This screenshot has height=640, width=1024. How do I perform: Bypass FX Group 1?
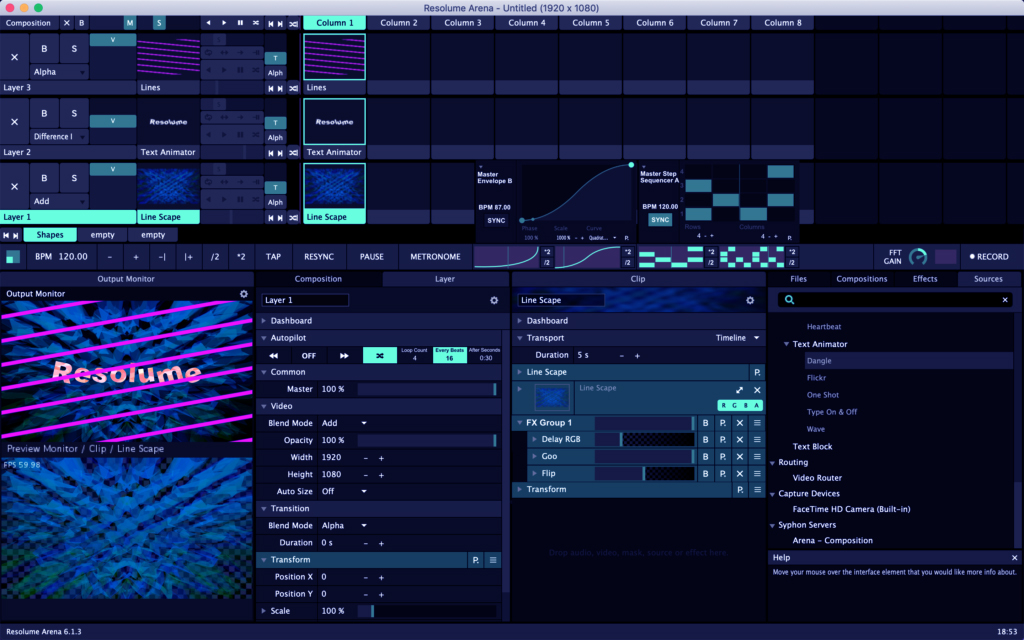[x=705, y=423]
